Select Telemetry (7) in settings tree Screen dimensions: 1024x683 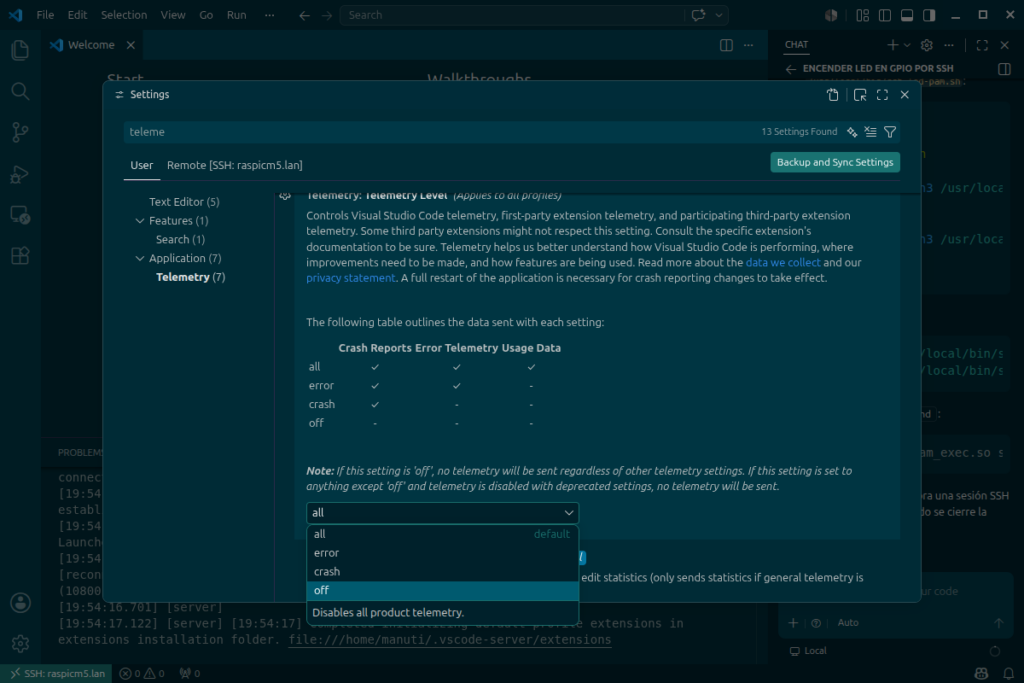(x=191, y=278)
